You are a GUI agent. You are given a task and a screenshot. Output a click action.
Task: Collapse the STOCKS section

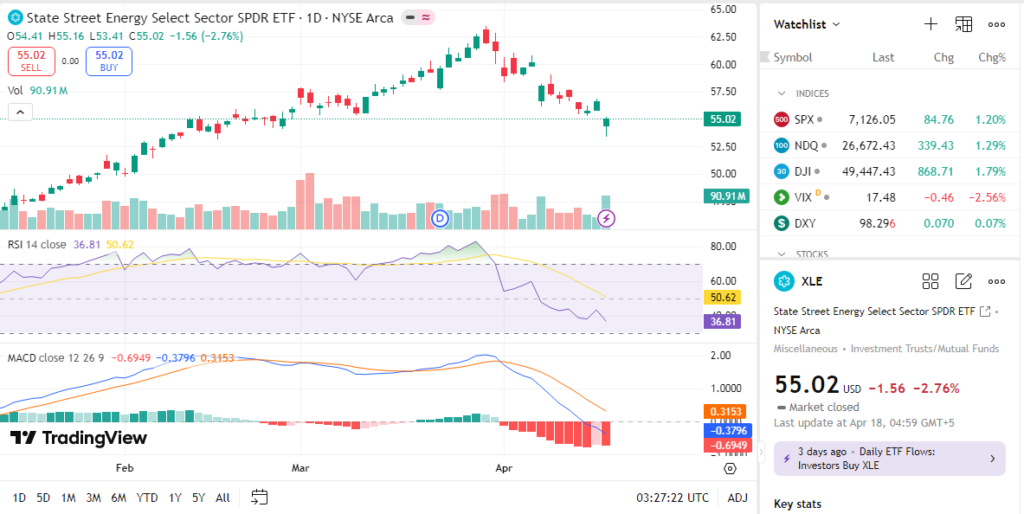point(782,254)
